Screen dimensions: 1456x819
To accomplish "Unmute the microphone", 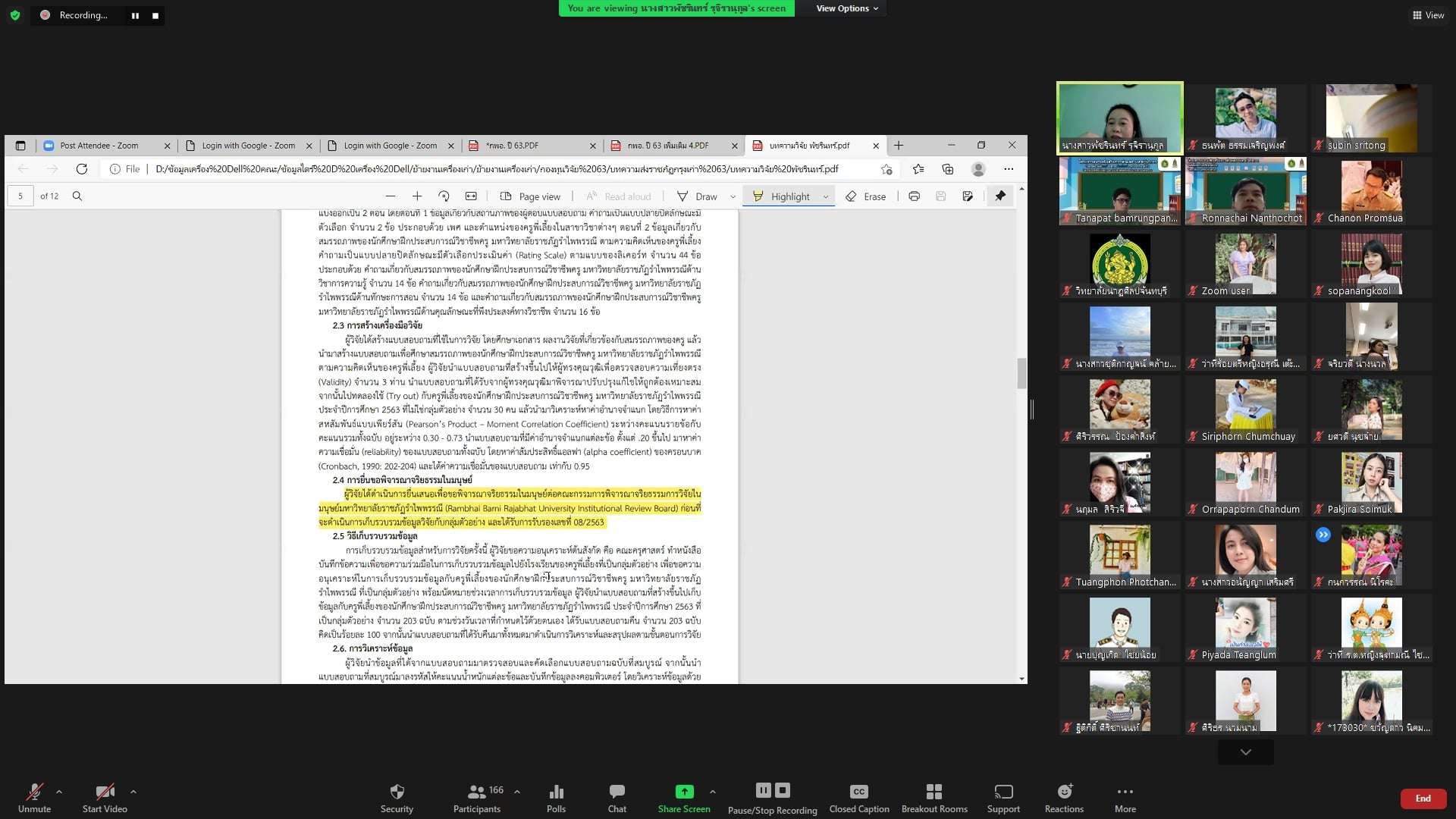I will pos(34,792).
